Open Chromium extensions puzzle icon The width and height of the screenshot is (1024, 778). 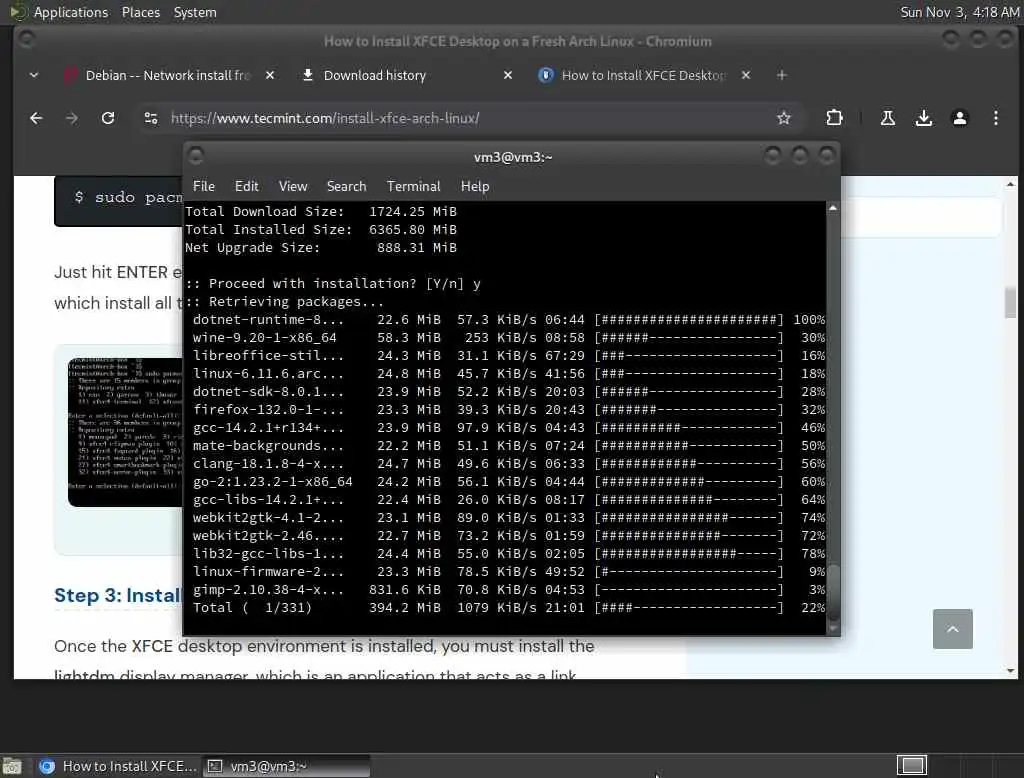(834, 118)
